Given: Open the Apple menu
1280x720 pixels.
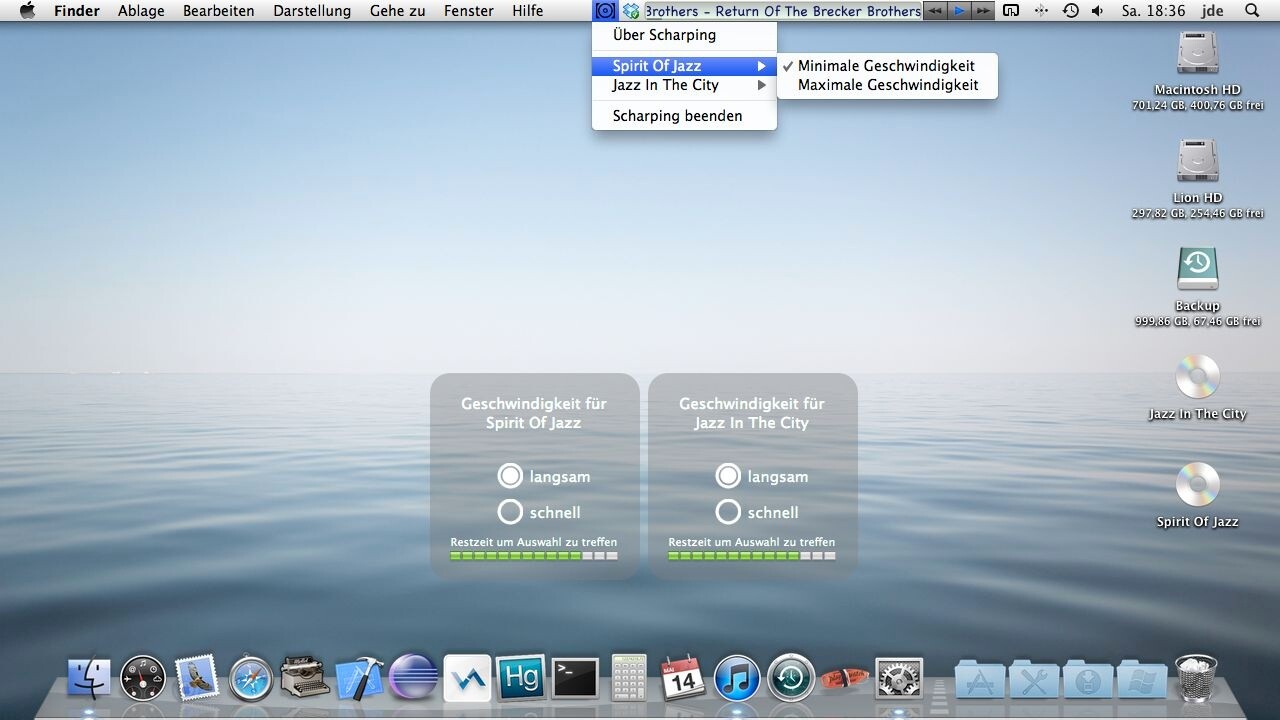Looking at the screenshot, I should tap(27, 11).
